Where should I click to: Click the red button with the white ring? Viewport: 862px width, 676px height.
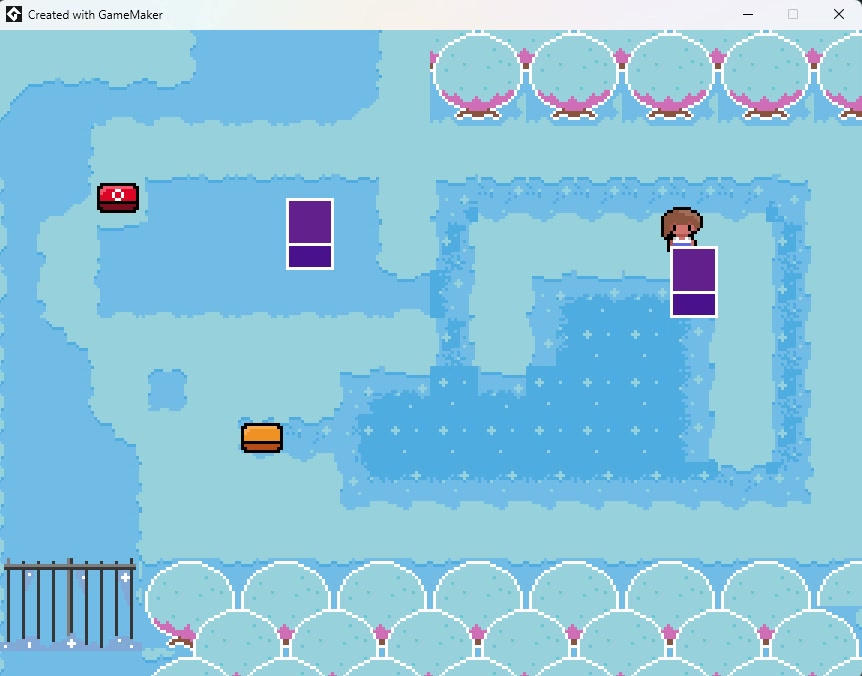[118, 197]
